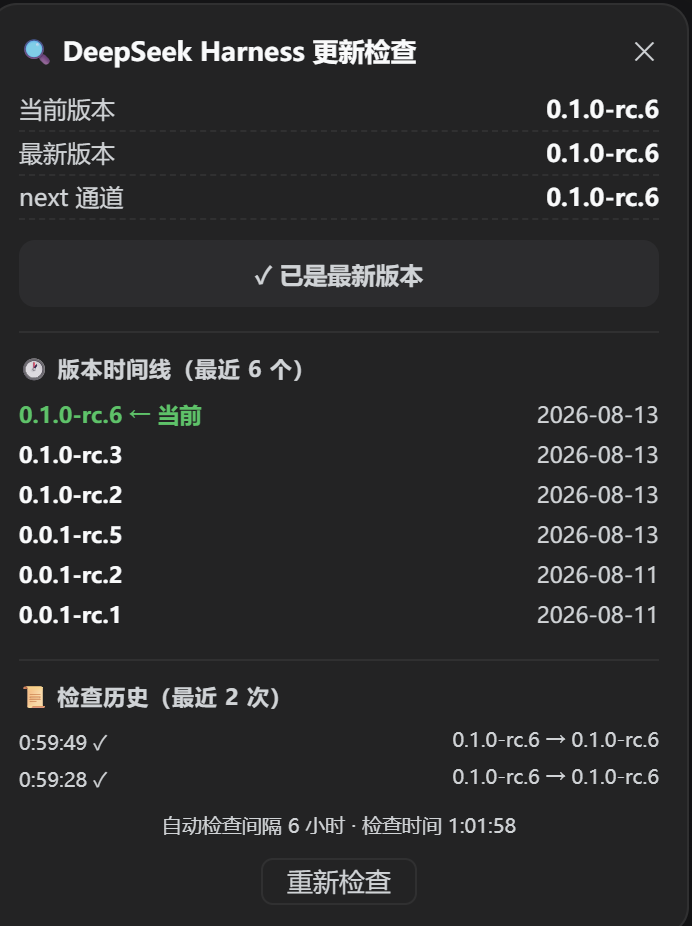Viewport: 692px width, 926px height.
Task: Click the 当前版本 value 0.1.0-rc.6
Action: 602,110
